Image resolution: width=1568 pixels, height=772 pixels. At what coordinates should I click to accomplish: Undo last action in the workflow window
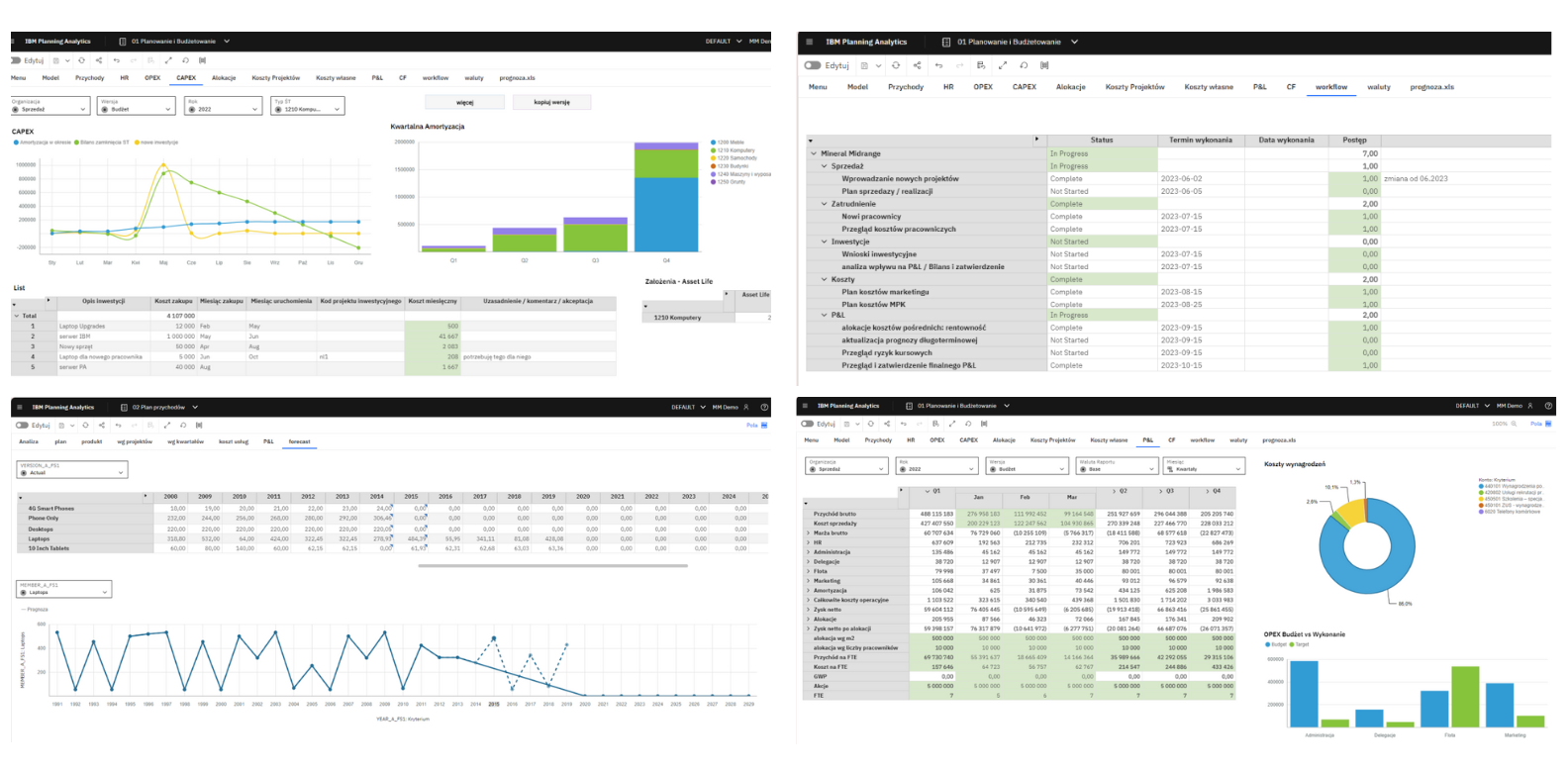pos(938,65)
